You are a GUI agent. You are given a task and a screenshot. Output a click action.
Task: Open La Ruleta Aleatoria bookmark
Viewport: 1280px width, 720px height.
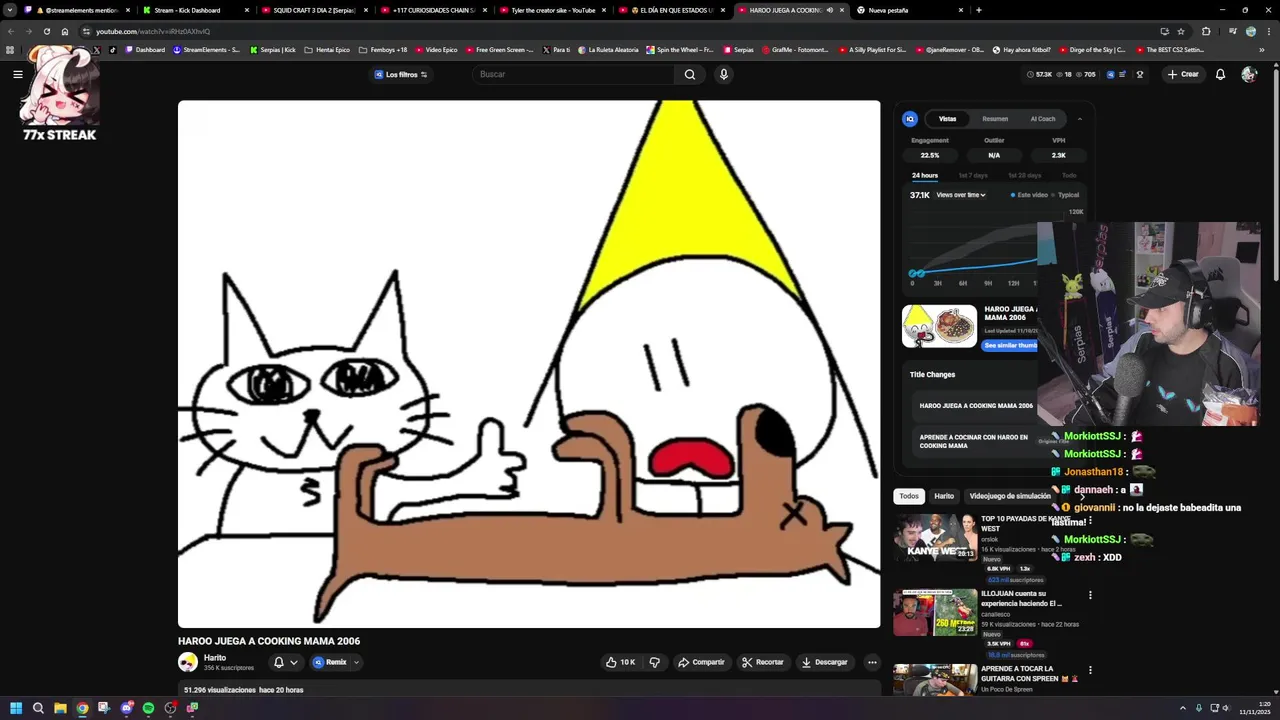[x=608, y=49]
